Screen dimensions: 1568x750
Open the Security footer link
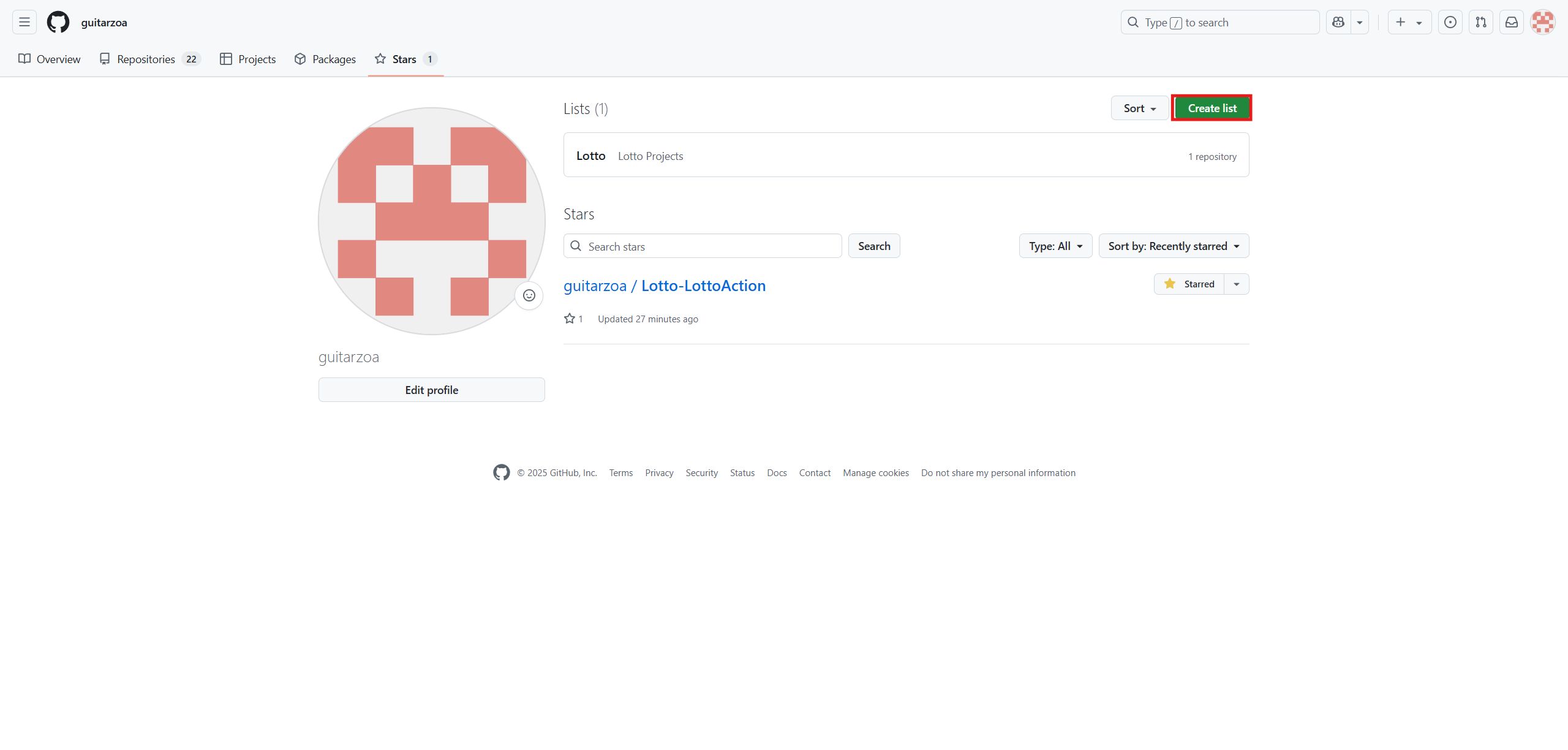coord(701,473)
